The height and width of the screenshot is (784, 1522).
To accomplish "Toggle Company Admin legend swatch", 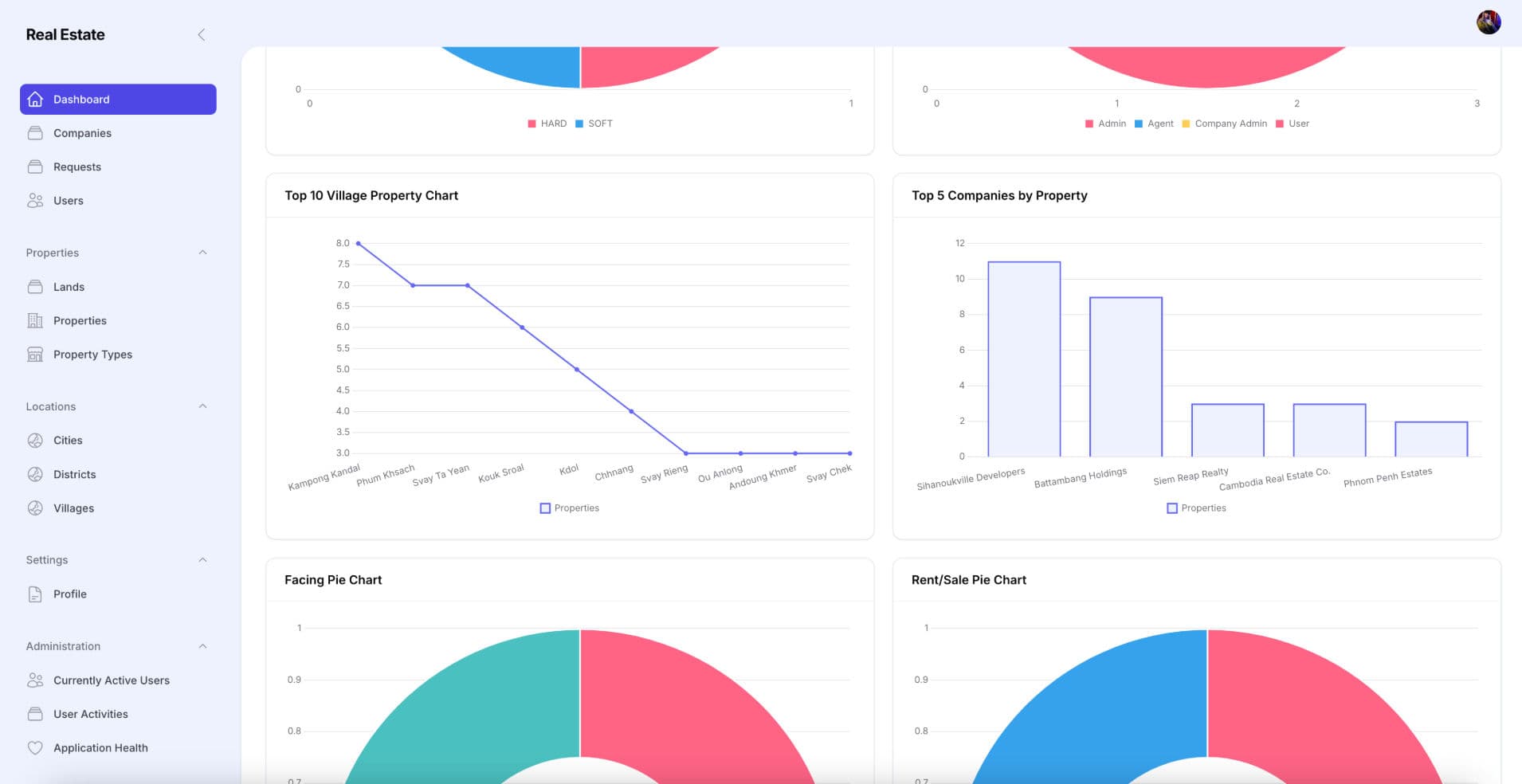I will point(1186,123).
